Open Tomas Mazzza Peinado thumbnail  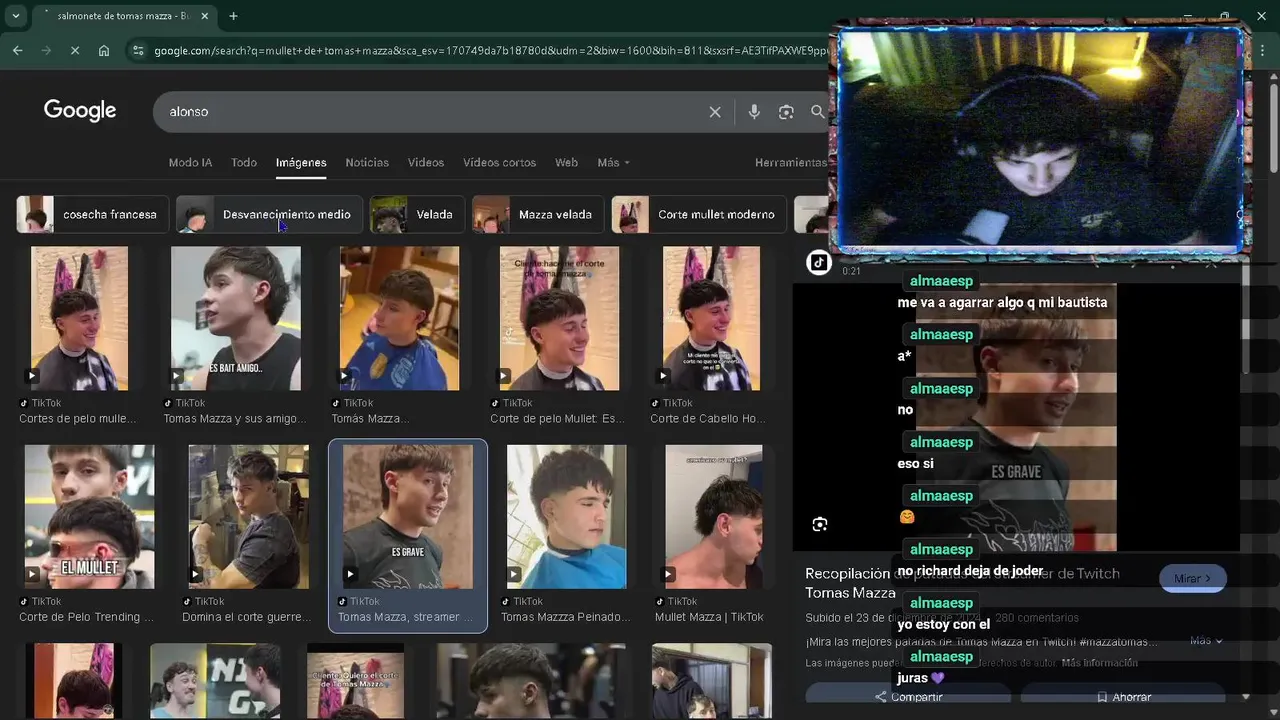pyautogui.click(x=566, y=516)
